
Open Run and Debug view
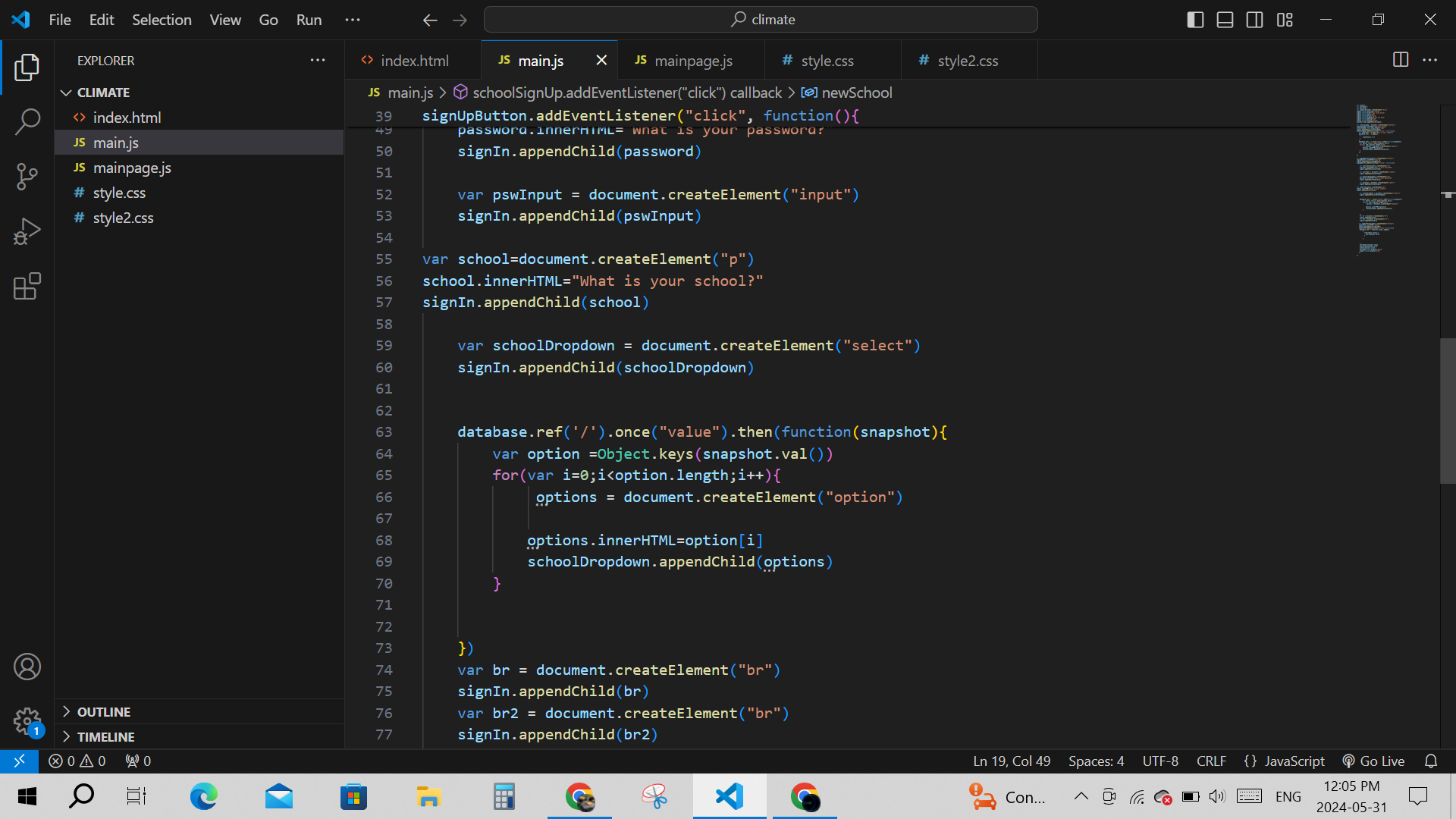click(27, 231)
